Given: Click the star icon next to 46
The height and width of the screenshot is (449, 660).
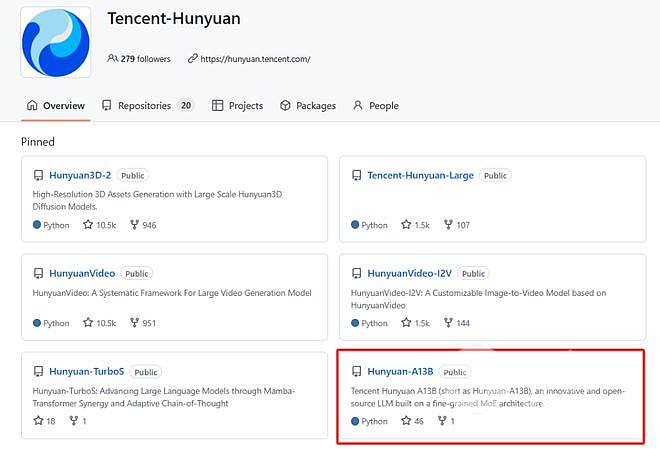Looking at the screenshot, I should [x=406, y=420].
